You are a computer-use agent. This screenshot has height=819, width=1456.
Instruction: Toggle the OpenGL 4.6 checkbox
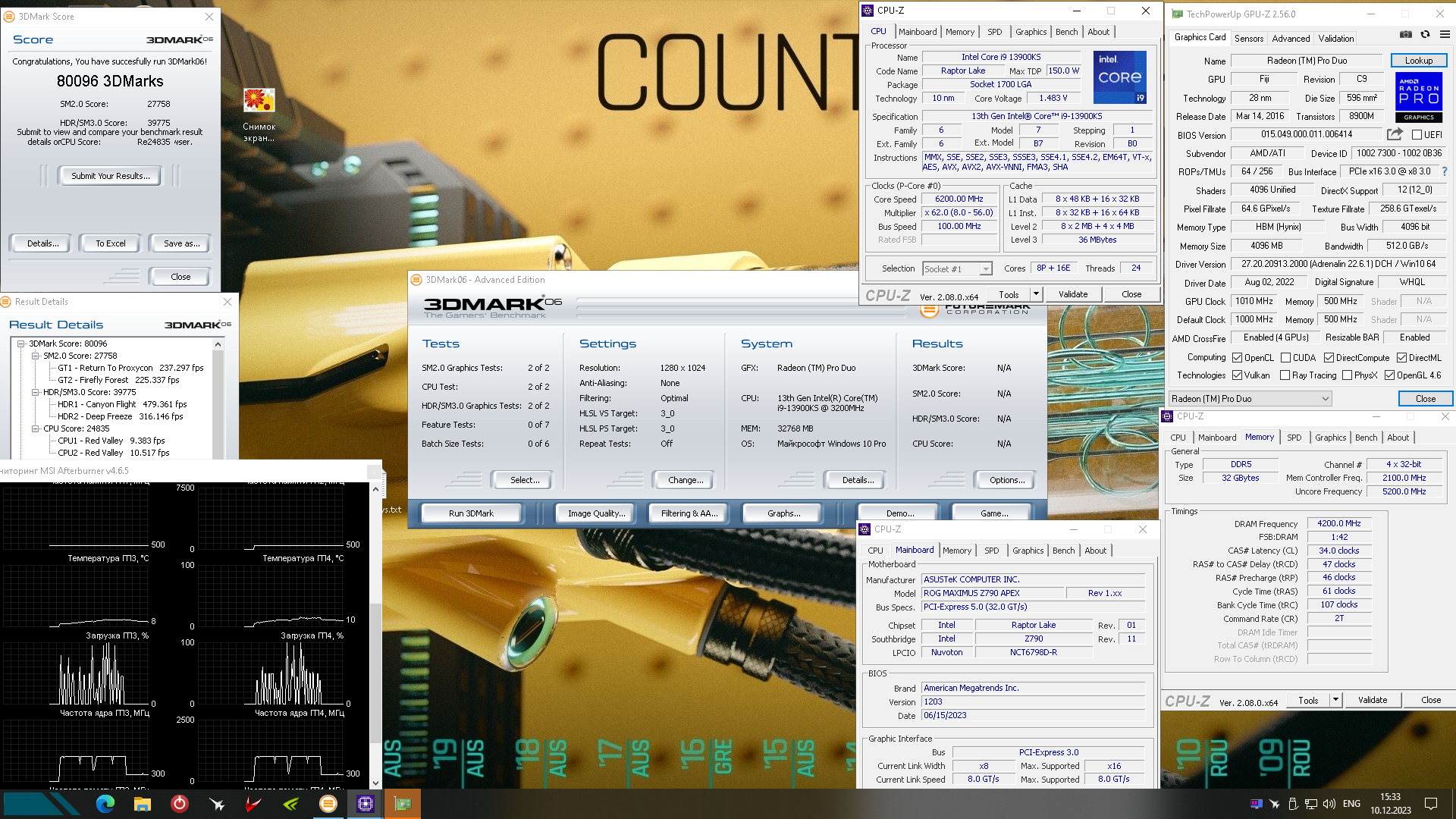click(1389, 375)
